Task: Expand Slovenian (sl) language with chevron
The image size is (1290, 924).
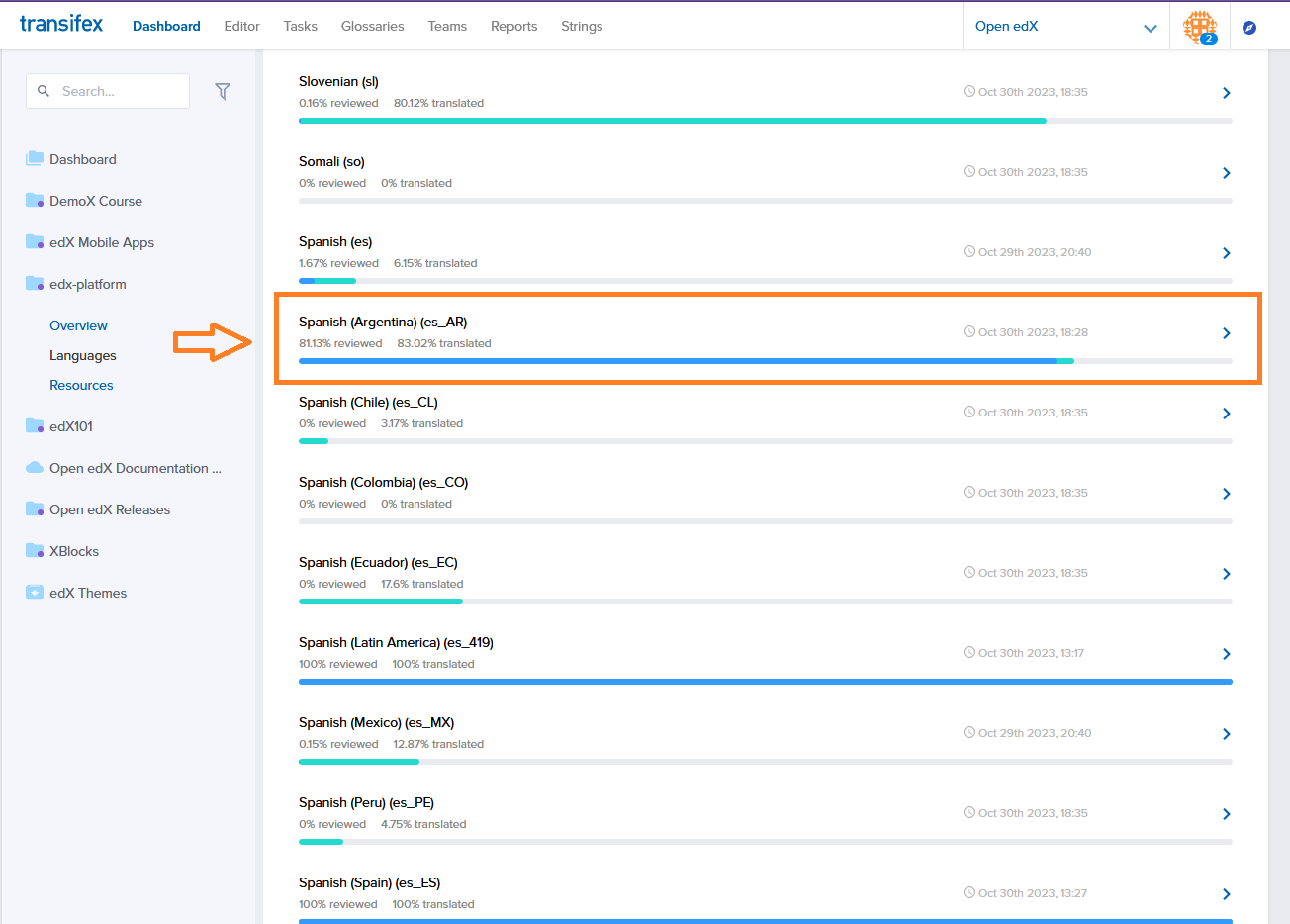Action: (x=1226, y=93)
